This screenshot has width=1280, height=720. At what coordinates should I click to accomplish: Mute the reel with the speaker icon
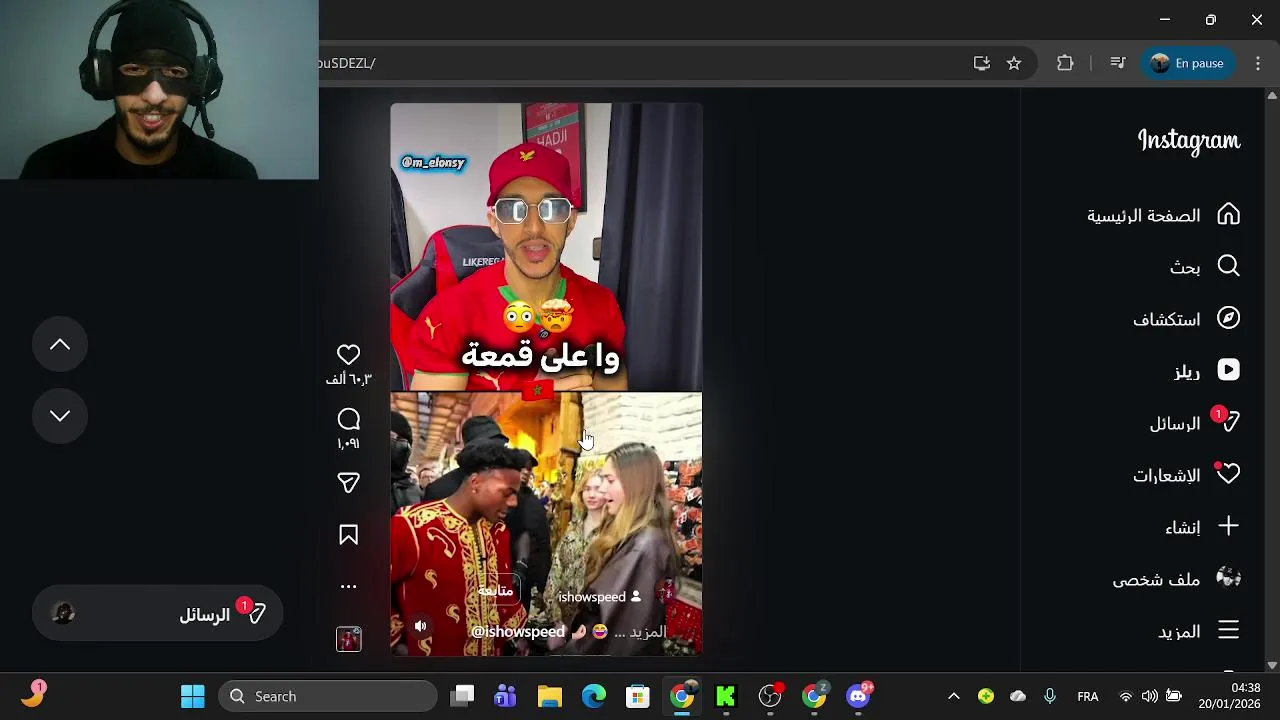coord(421,627)
